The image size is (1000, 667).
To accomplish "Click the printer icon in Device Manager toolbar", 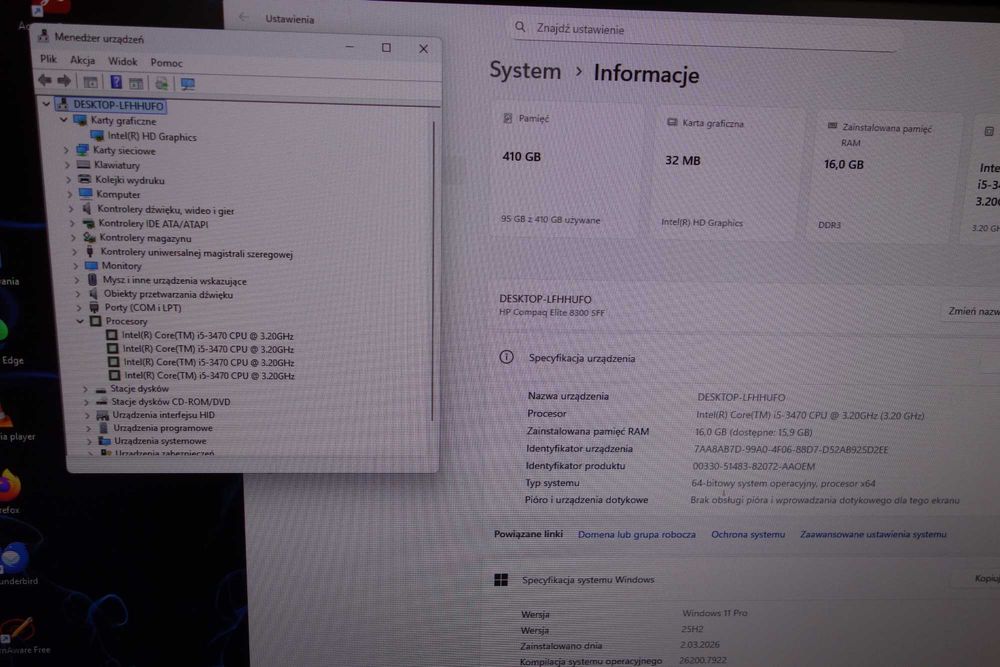I will [x=161, y=84].
